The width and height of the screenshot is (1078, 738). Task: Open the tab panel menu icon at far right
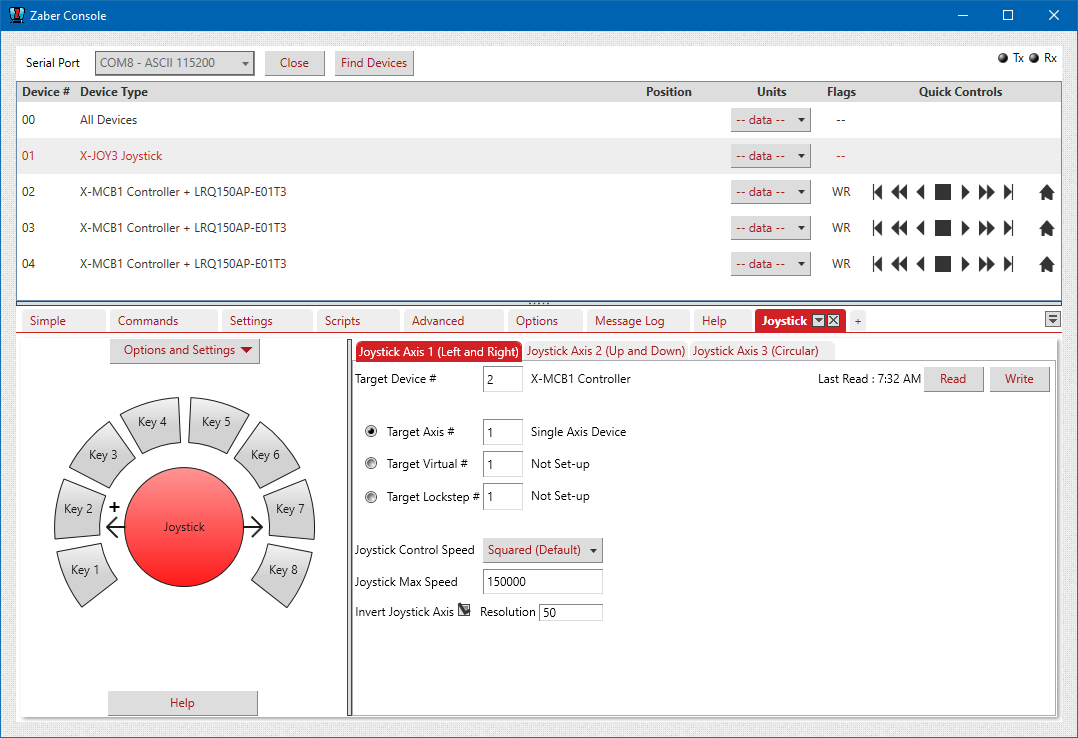tap(1052, 319)
